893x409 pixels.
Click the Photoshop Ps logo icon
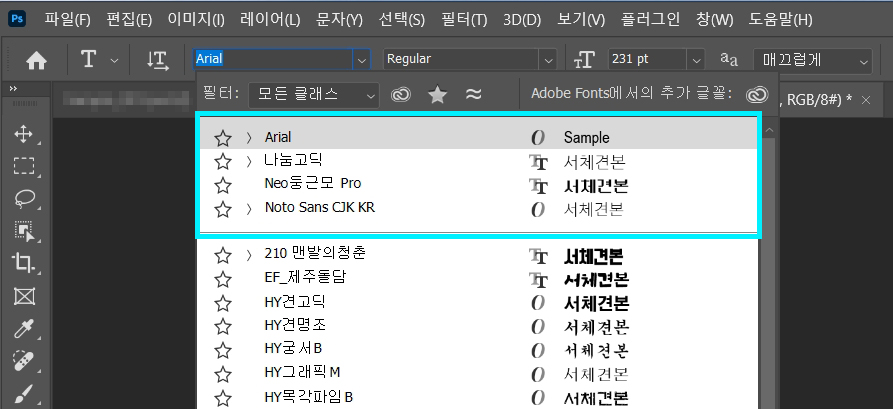point(17,19)
